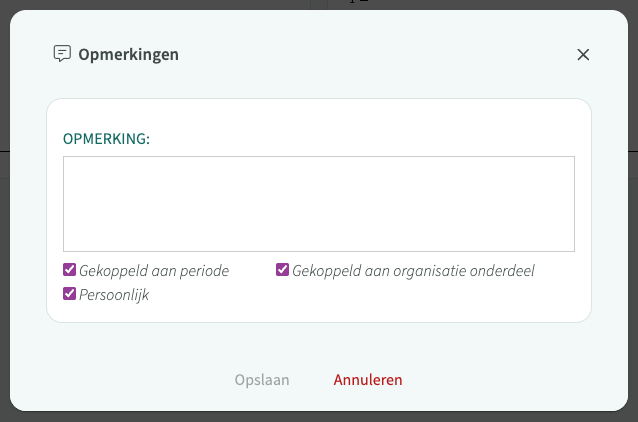Click the 'Gekoppeld aan periode' label text
Image resolution: width=638 pixels, height=422 pixels.
pyautogui.click(x=154, y=270)
